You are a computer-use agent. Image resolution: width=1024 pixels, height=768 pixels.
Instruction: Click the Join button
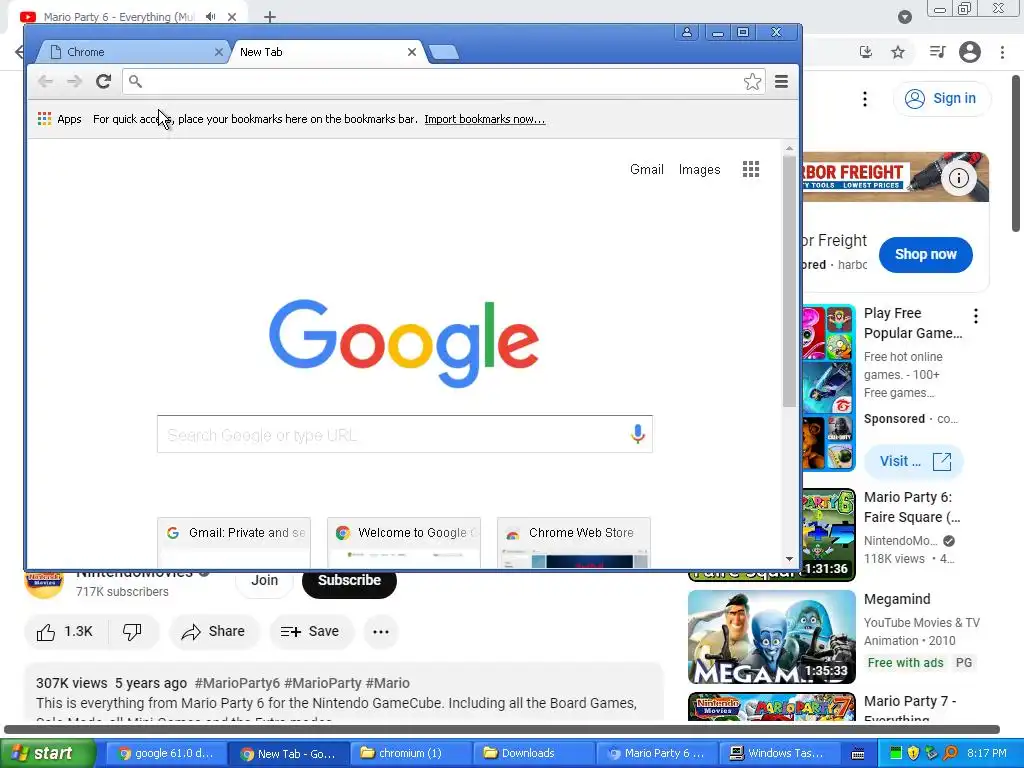[x=264, y=581]
